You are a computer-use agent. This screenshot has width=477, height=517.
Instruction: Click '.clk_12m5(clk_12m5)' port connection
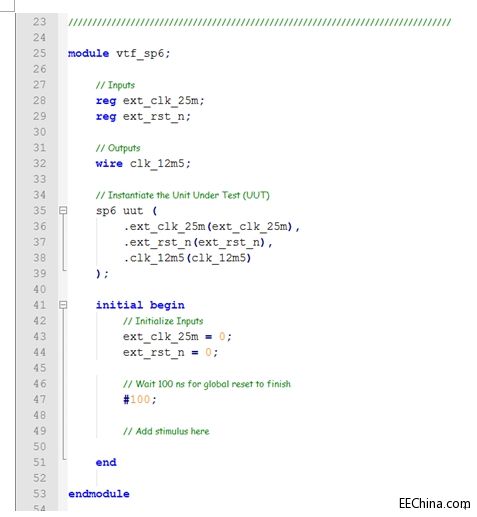click(x=187, y=258)
